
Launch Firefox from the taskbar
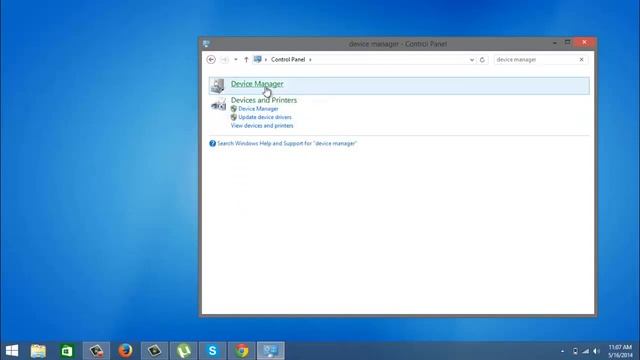[x=125, y=351]
